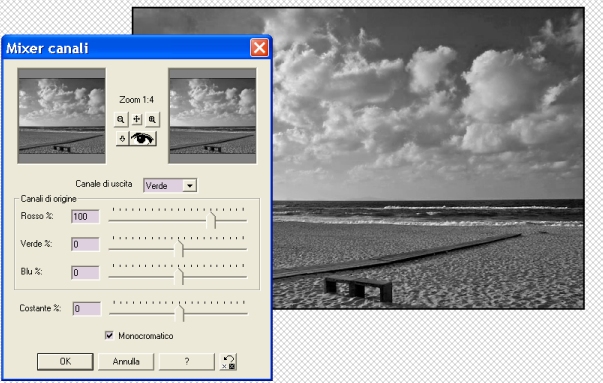Screen dimensions: 603x383
Task: Toggle the auto proof arrow button
Action: pyautogui.click(x=122, y=138)
